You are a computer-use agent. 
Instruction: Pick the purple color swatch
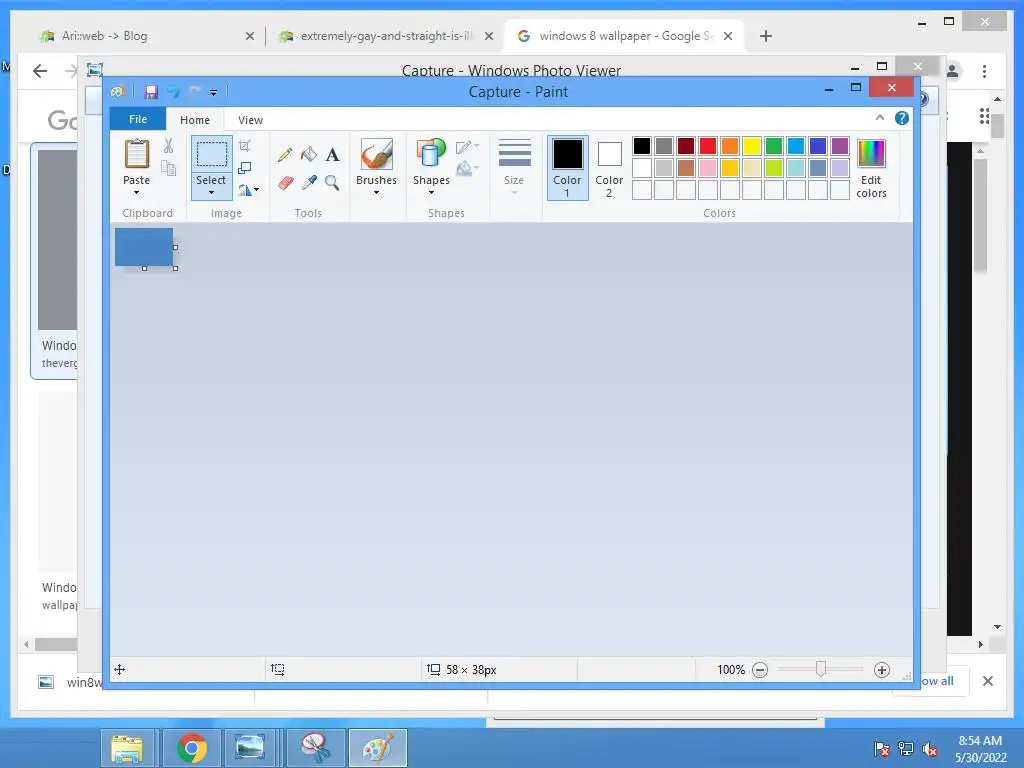(x=840, y=146)
